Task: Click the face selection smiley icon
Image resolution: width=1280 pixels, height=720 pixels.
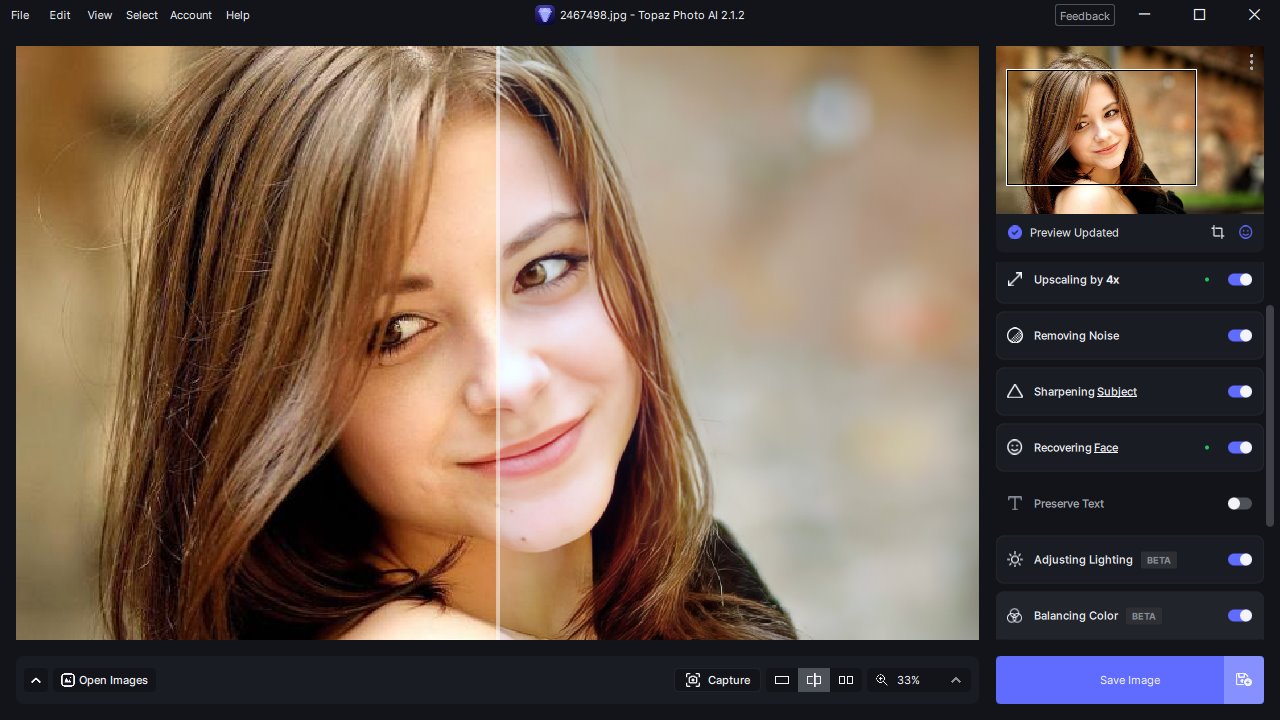Action: point(1246,232)
